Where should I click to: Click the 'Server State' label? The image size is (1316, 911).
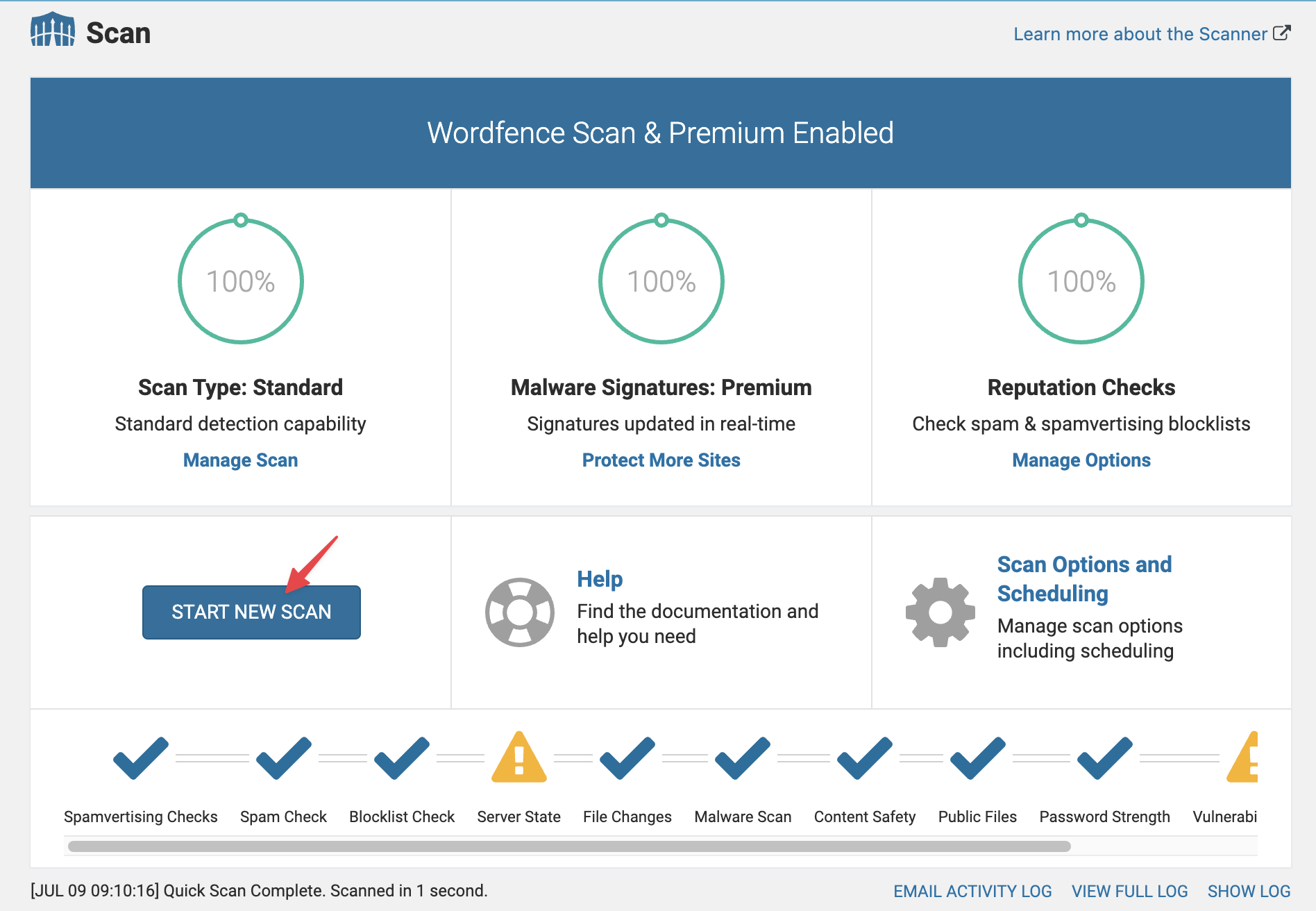tap(518, 817)
